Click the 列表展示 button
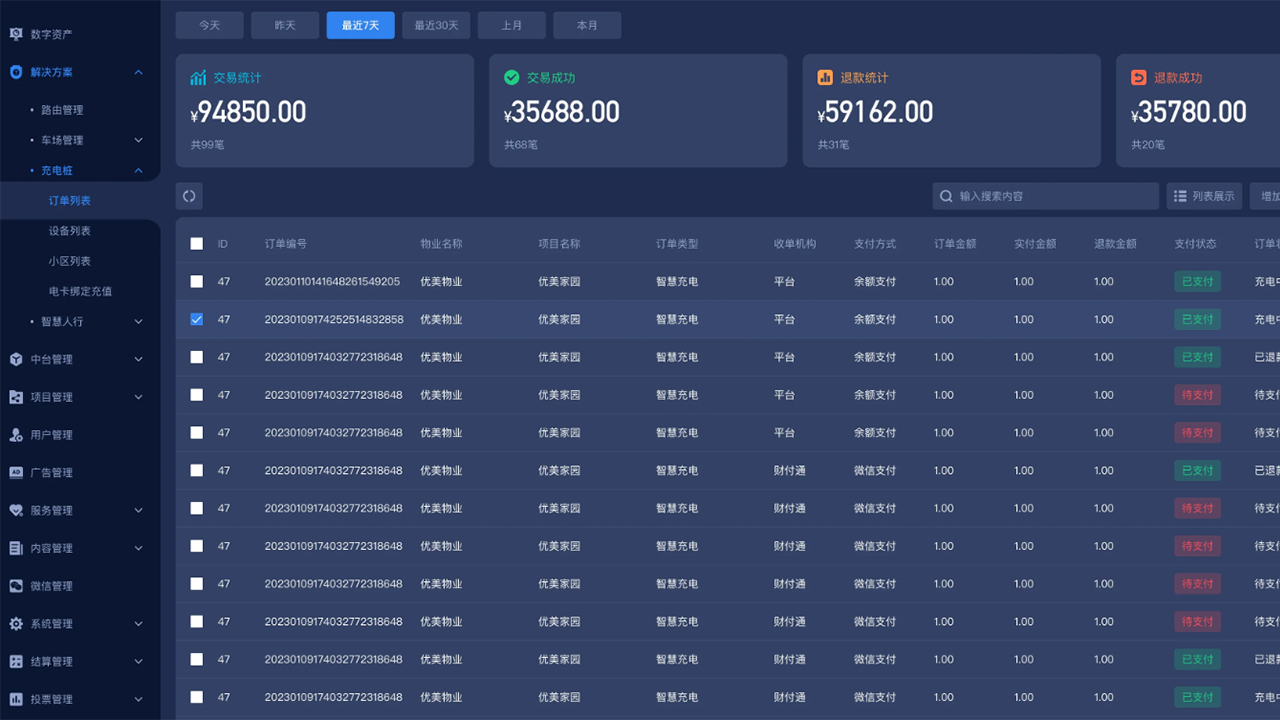 pyautogui.click(x=1204, y=196)
